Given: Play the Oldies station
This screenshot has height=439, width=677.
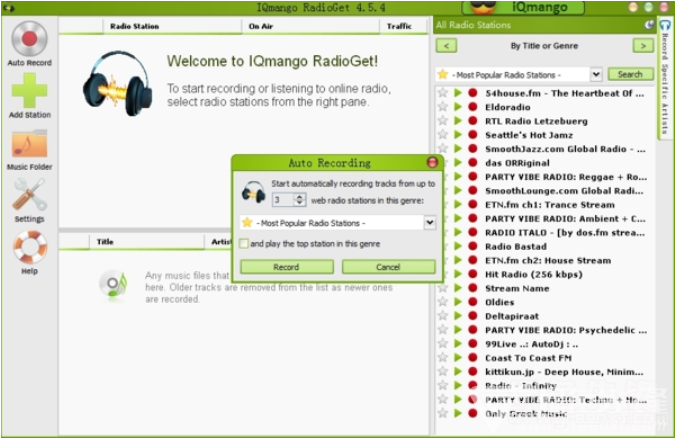Looking at the screenshot, I should (458, 302).
